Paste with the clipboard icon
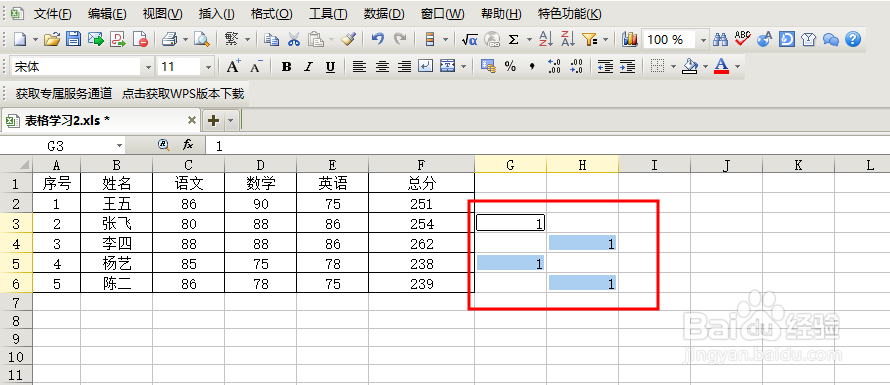 [x=316, y=39]
